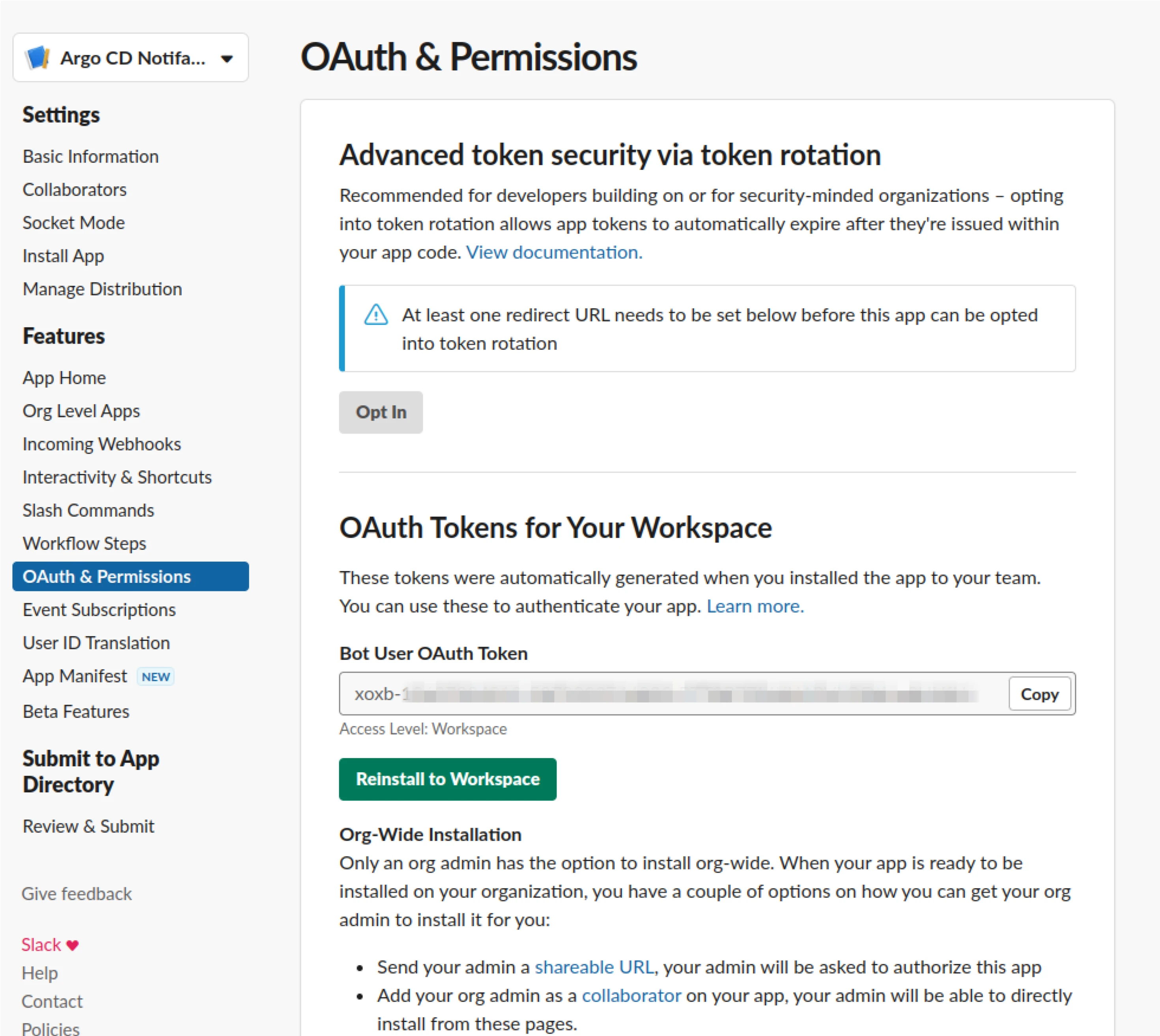
Task: Click Reinstall to Workspace button
Action: (x=447, y=779)
